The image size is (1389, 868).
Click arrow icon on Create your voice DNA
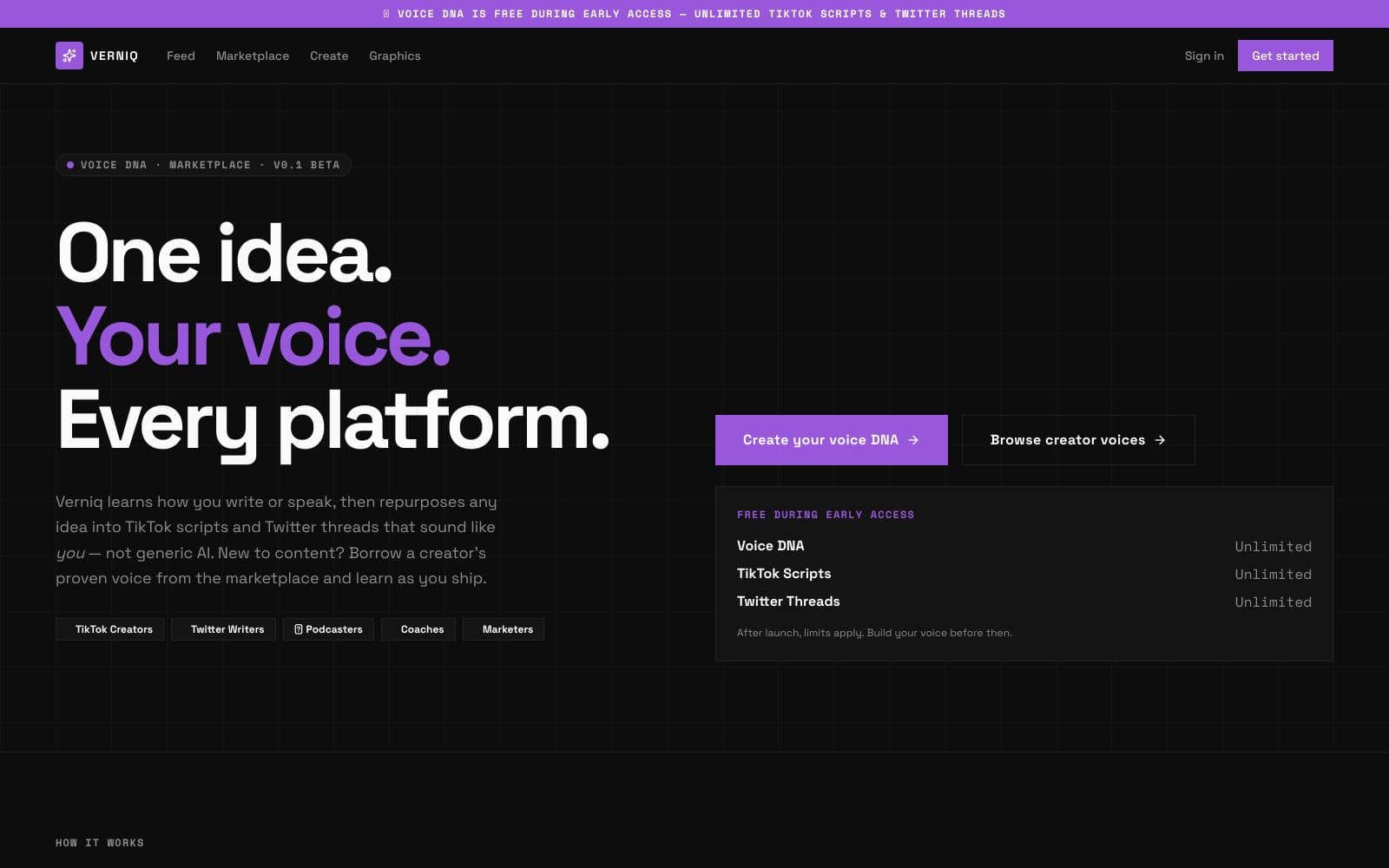pyautogui.click(x=913, y=440)
